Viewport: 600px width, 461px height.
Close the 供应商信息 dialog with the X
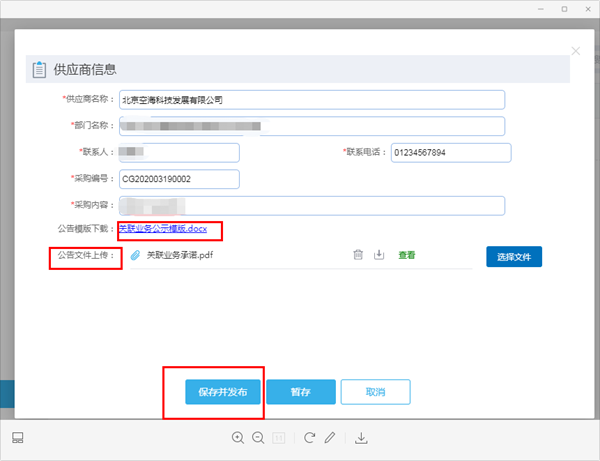click(x=575, y=51)
